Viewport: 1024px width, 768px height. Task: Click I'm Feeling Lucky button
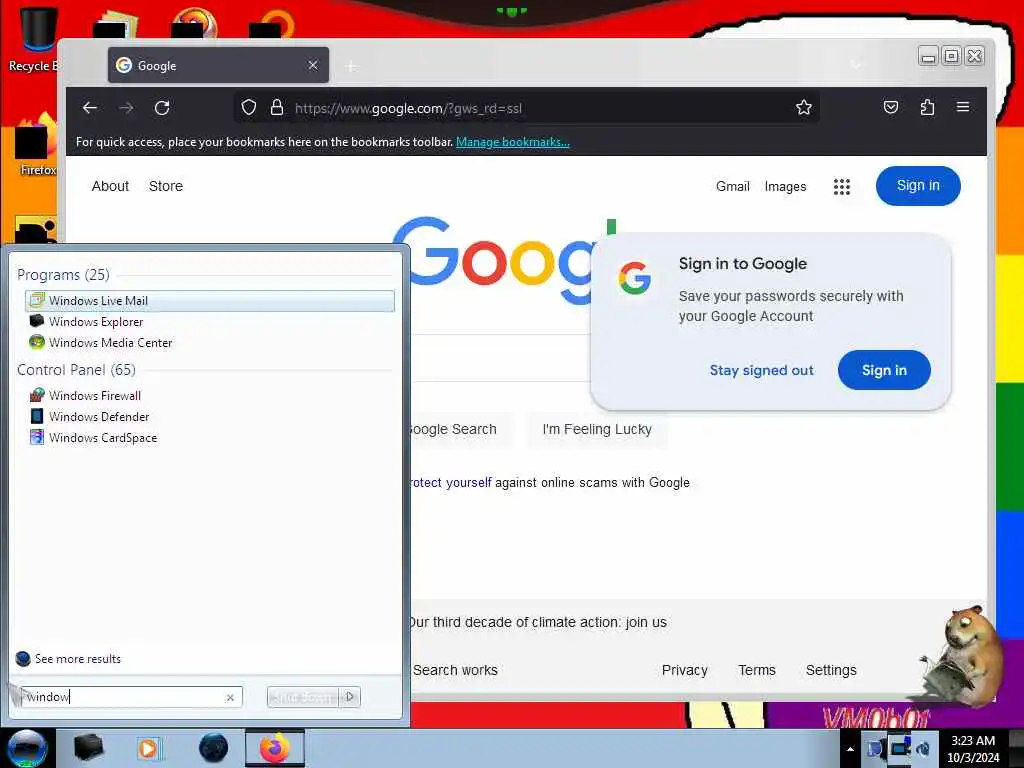click(597, 429)
